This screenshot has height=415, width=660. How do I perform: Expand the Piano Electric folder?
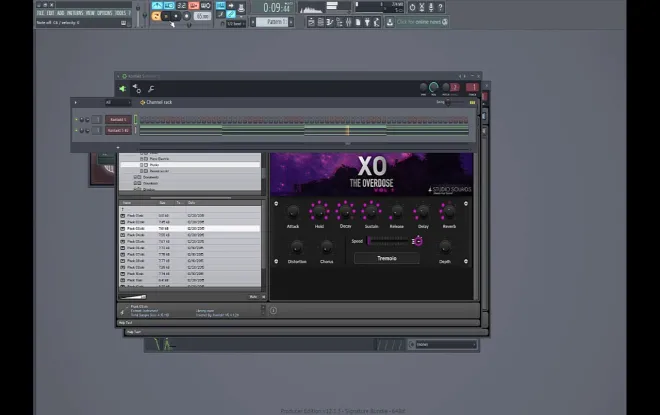click(142, 159)
